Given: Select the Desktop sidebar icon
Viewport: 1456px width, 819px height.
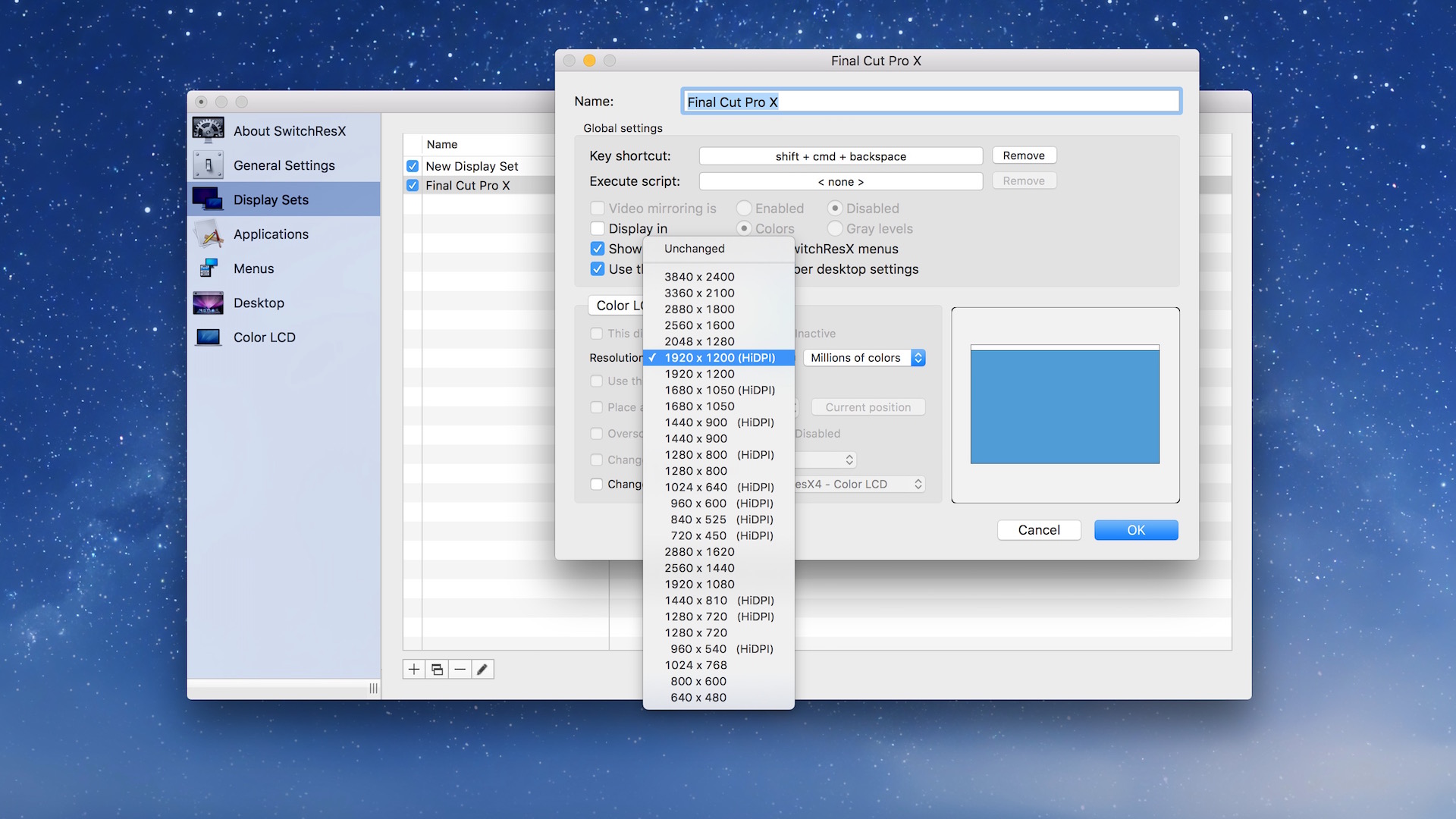Looking at the screenshot, I should pyautogui.click(x=208, y=303).
